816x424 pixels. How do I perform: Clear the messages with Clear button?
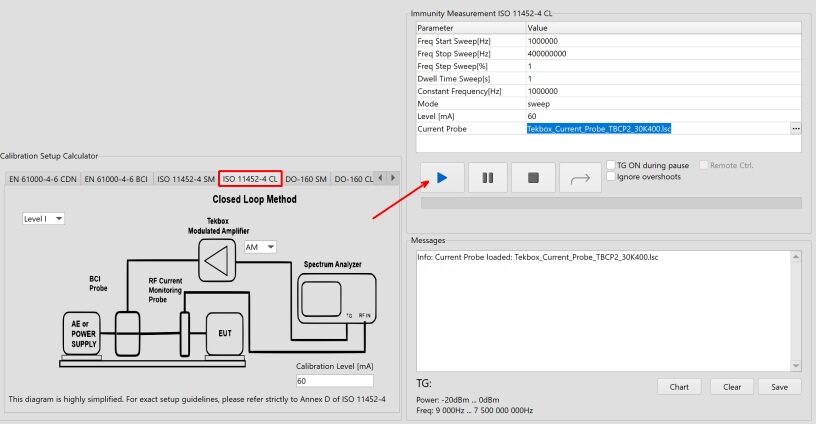(x=732, y=387)
